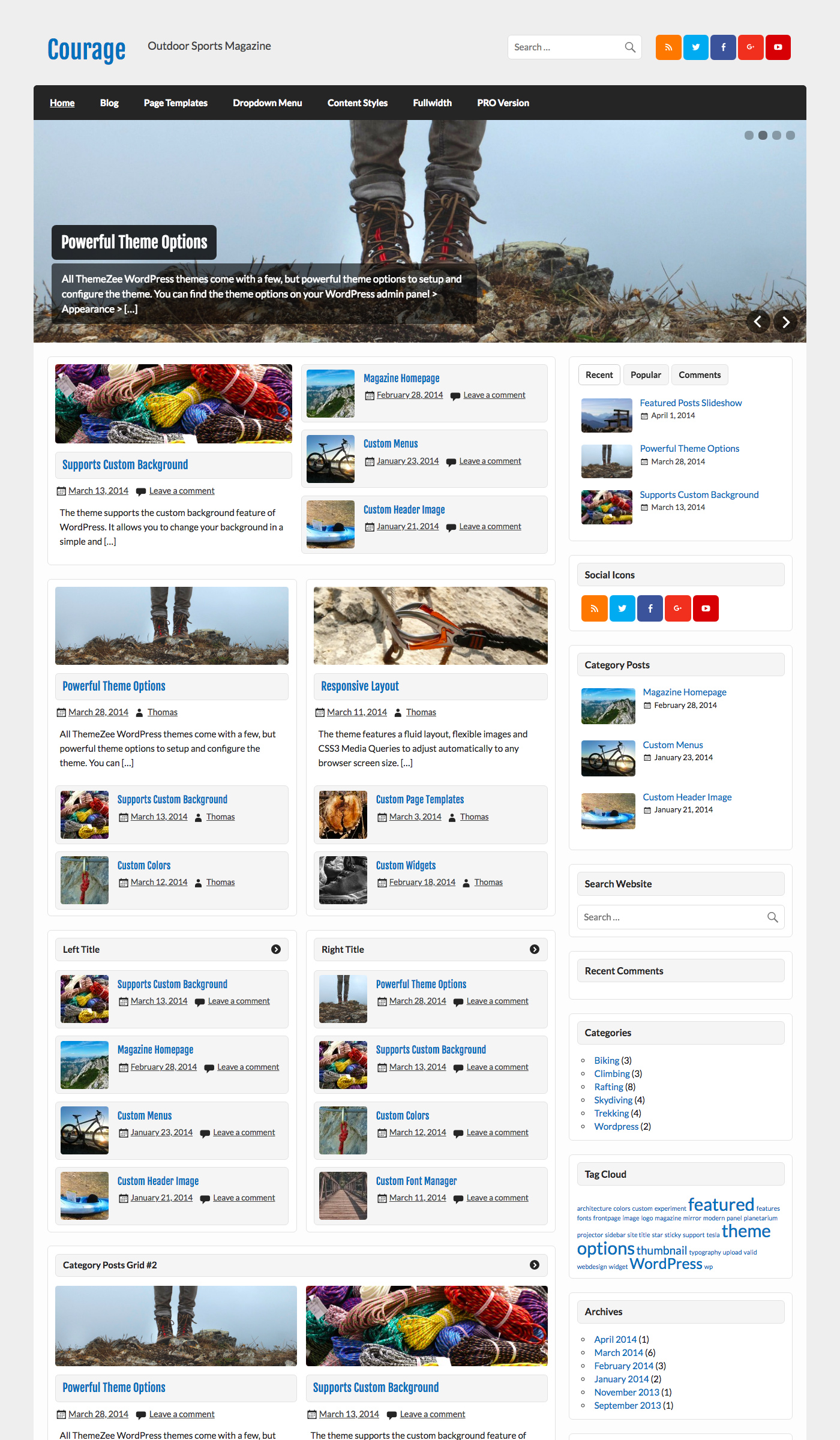Open Content Styles menu item
The width and height of the screenshot is (840, 1440).
358,103
